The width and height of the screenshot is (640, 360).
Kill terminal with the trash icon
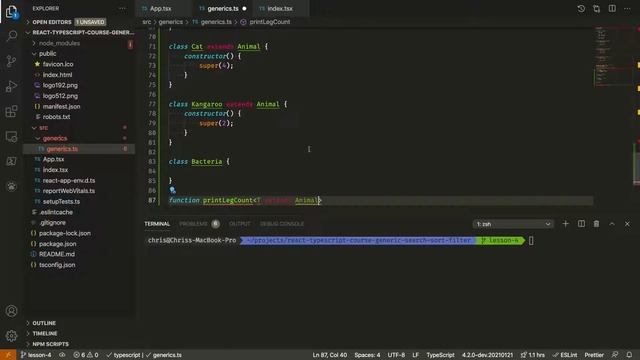pos(596,224)
